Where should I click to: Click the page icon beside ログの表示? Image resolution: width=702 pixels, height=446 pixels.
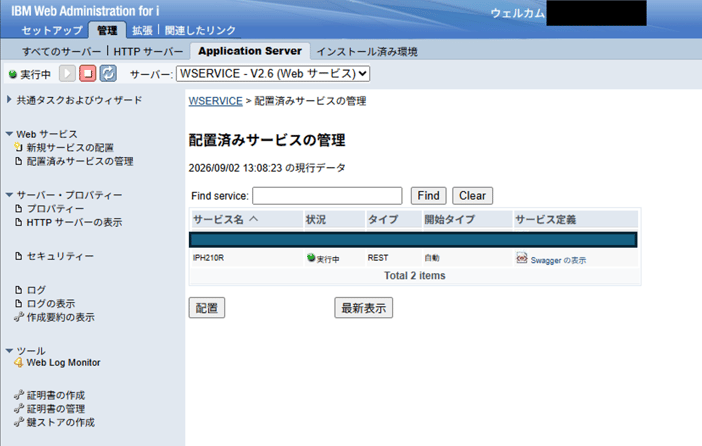click(x=18, y=303)
